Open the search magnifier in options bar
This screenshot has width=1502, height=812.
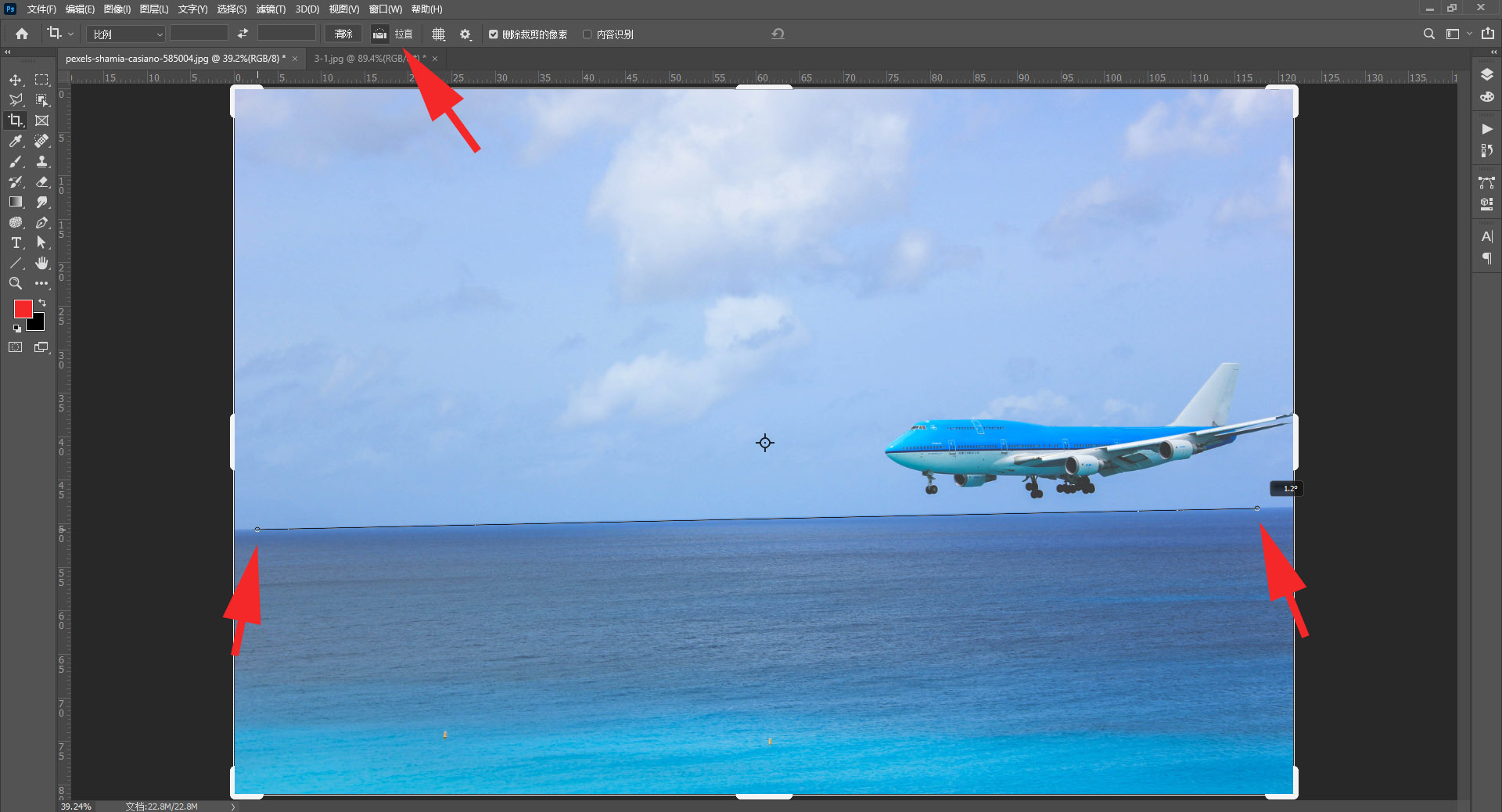1428,34
